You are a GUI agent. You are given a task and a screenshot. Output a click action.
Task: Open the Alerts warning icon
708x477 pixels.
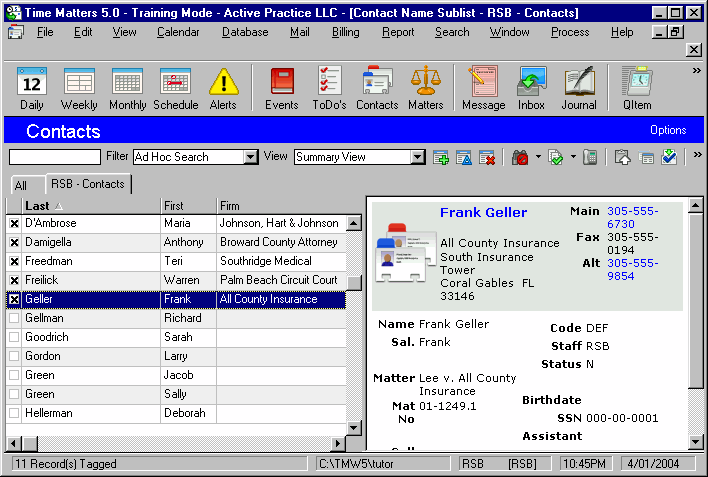(x=223, y=89)
